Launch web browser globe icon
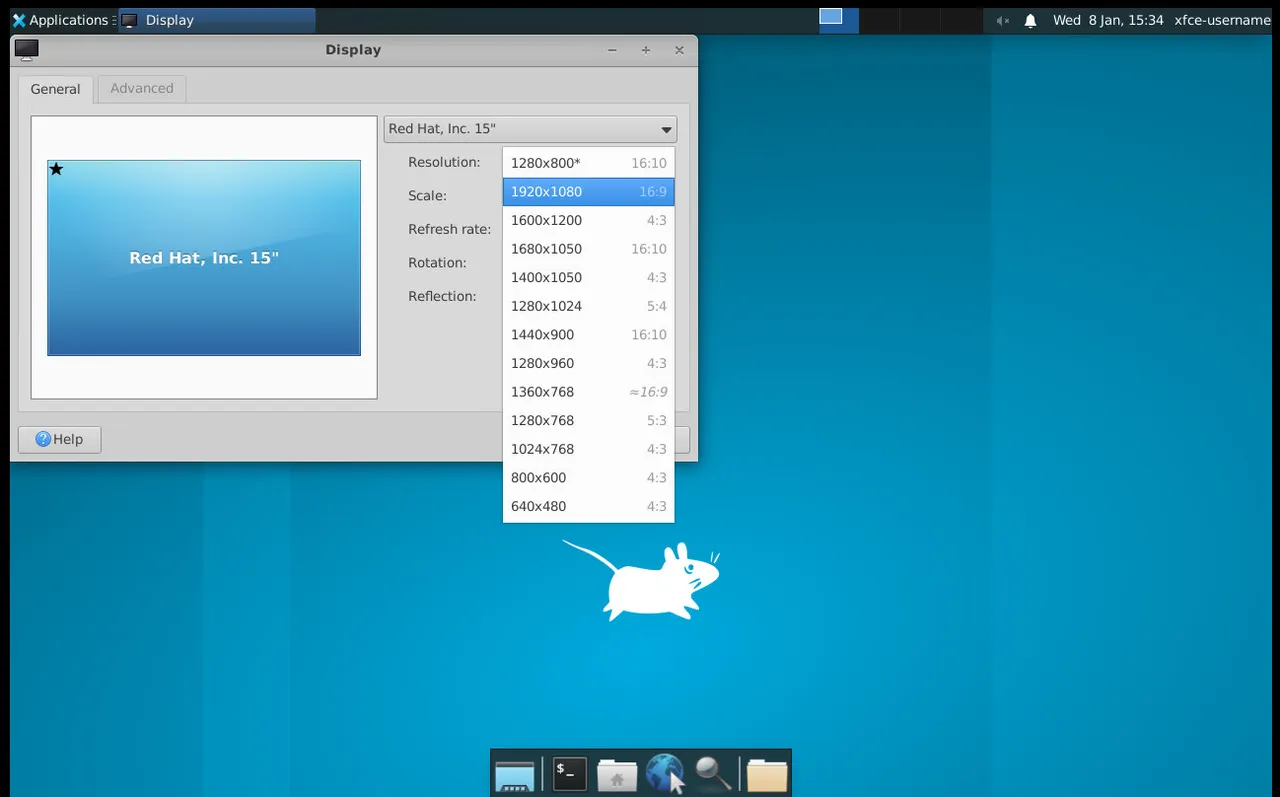 pos(665,774)
